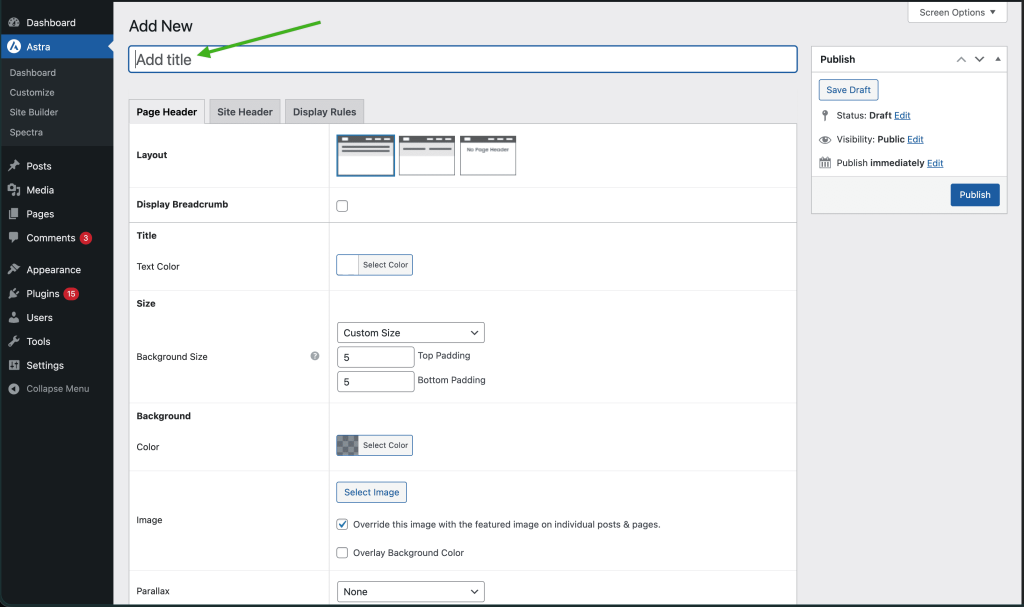View Comments using the speech bubble icon
1024x607 pixels.
14,238
